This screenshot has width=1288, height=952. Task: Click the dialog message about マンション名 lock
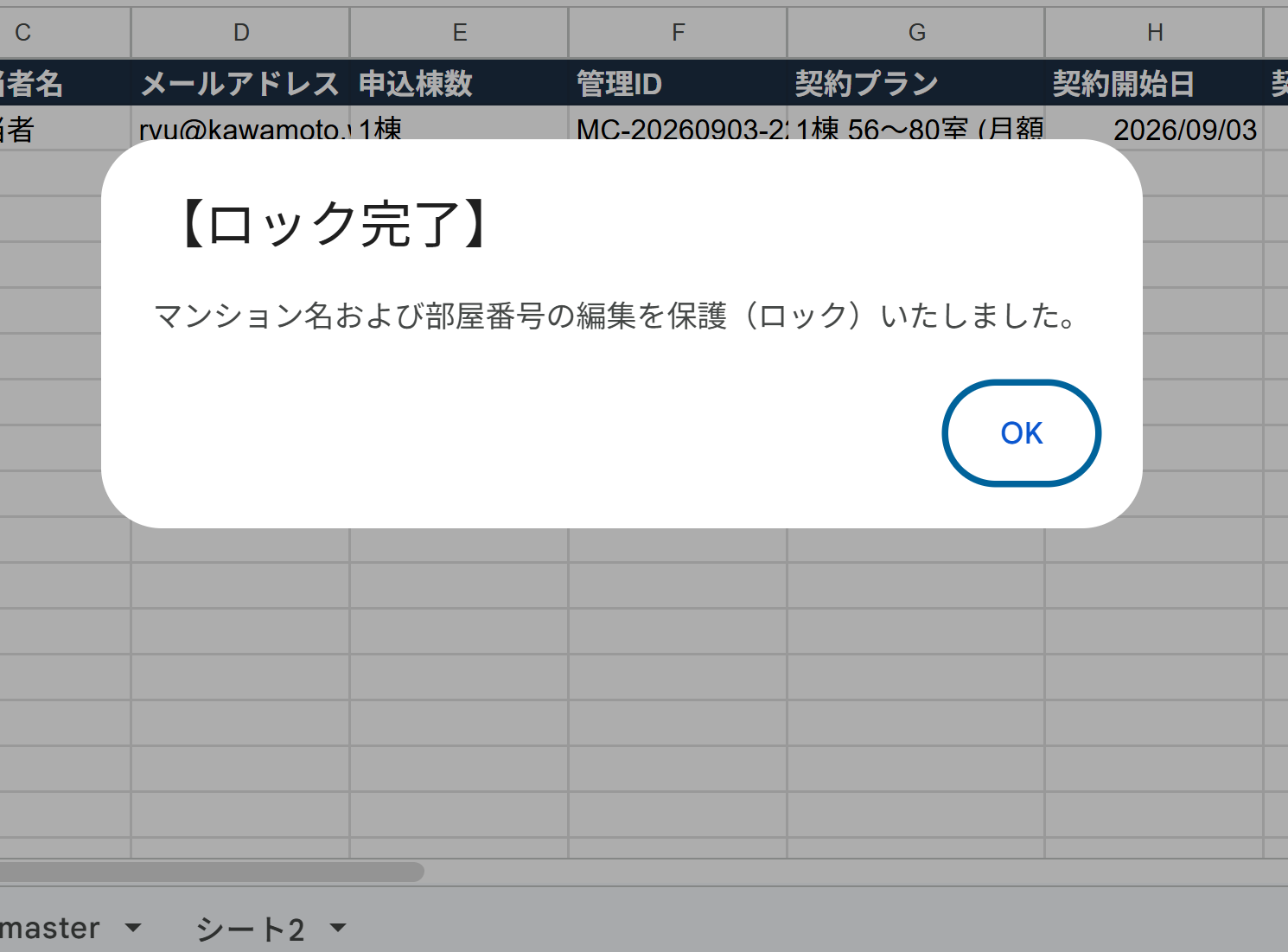pos(616,316)
